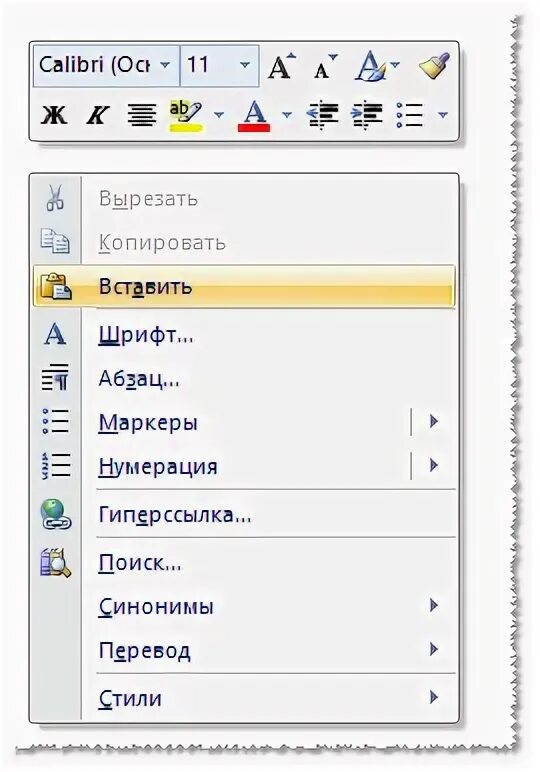Expand arrow next to Маркеры
The image size is (540, 772).
pyautogui.click(x=434, y=421)
